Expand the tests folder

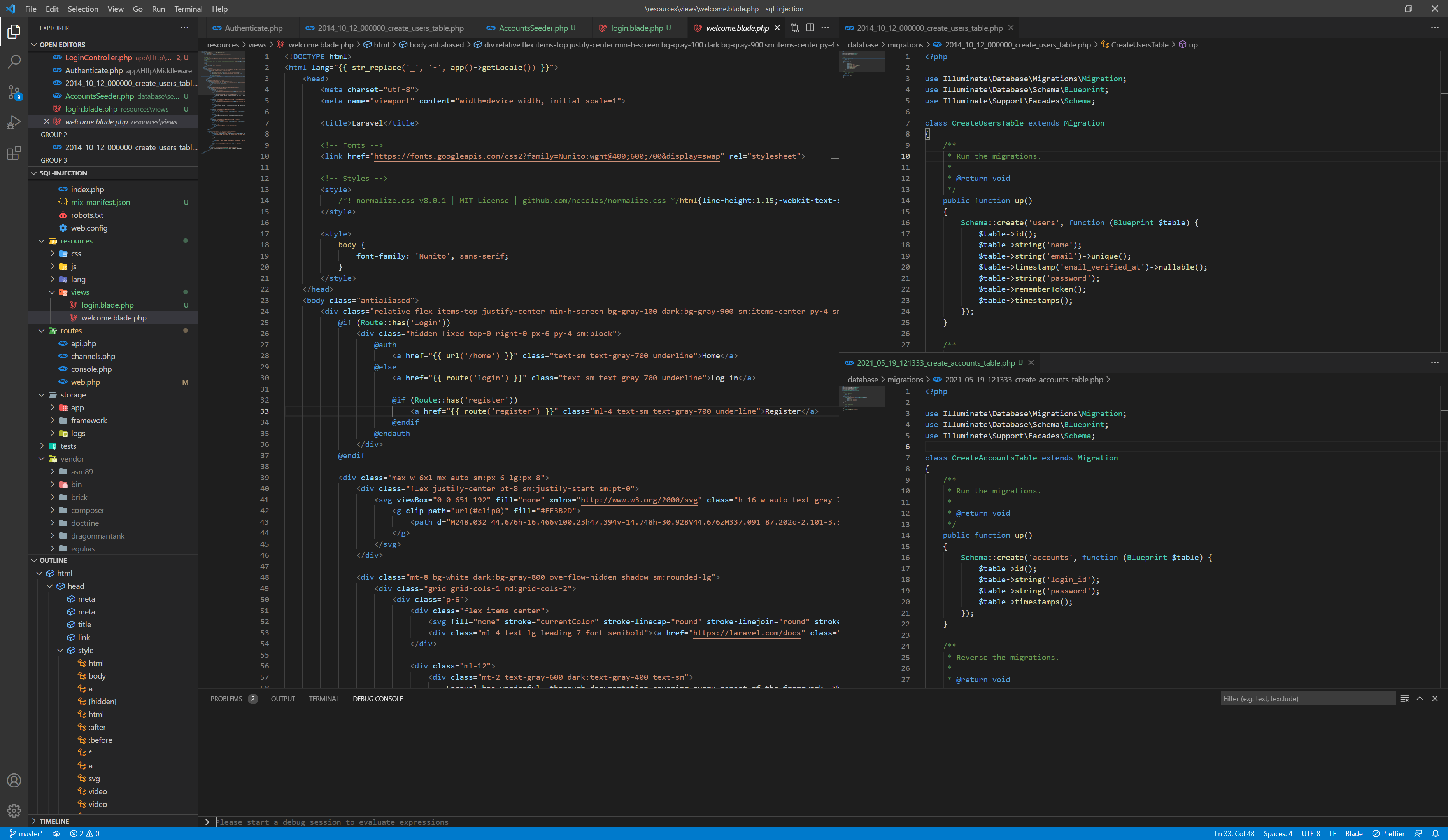(41, 446)
